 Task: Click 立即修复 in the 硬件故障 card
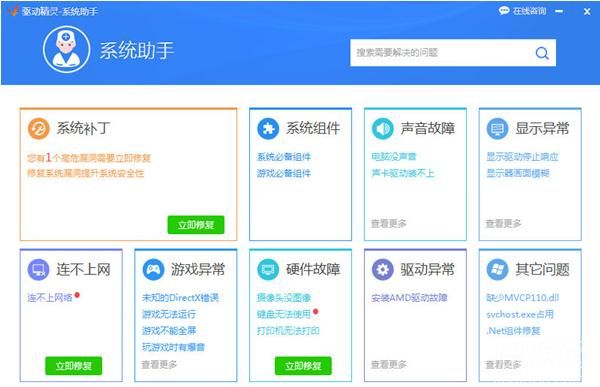[x=303, y=366]
